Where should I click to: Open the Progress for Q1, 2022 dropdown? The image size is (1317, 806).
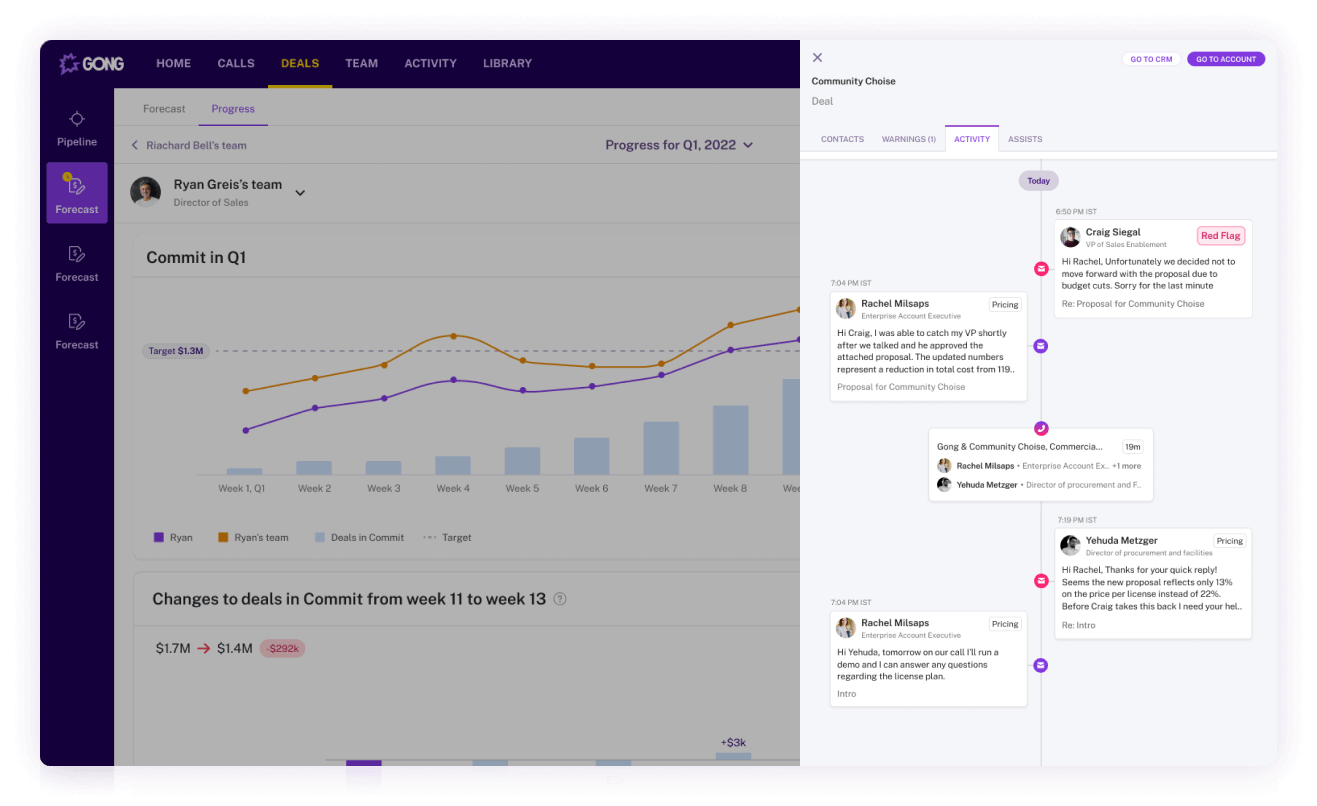[679, 145]
